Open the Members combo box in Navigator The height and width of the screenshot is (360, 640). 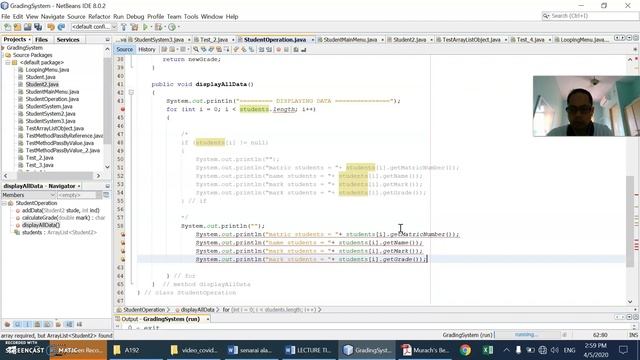(29, 195)
